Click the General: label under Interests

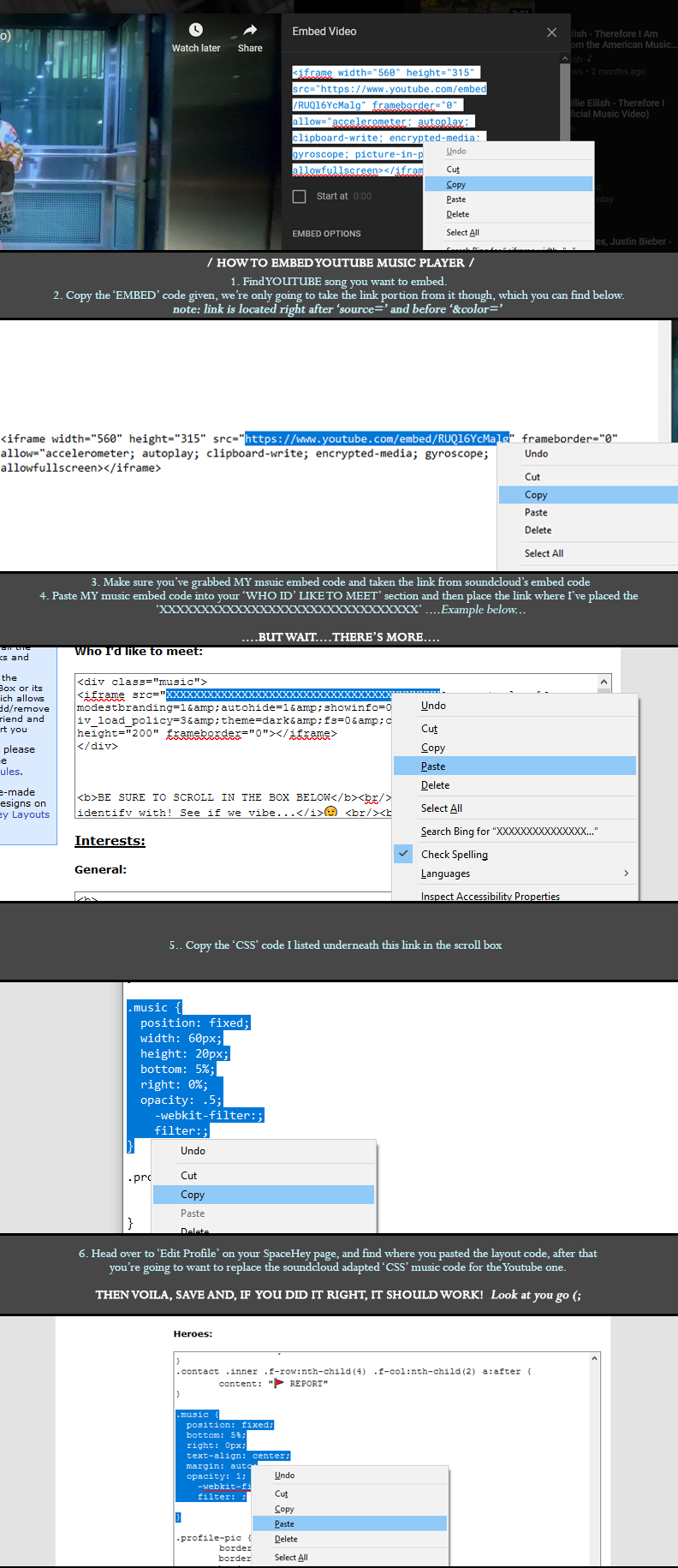[100, 869]
